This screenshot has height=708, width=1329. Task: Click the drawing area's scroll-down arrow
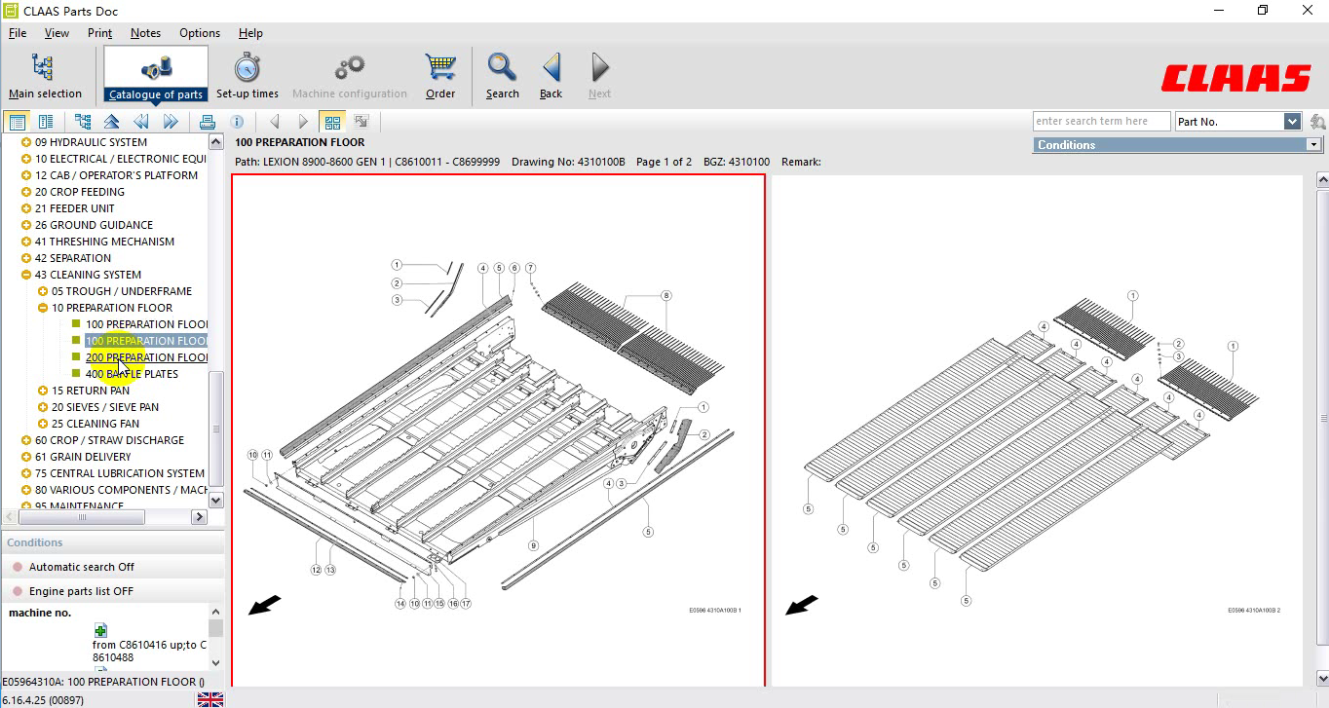1321,678
